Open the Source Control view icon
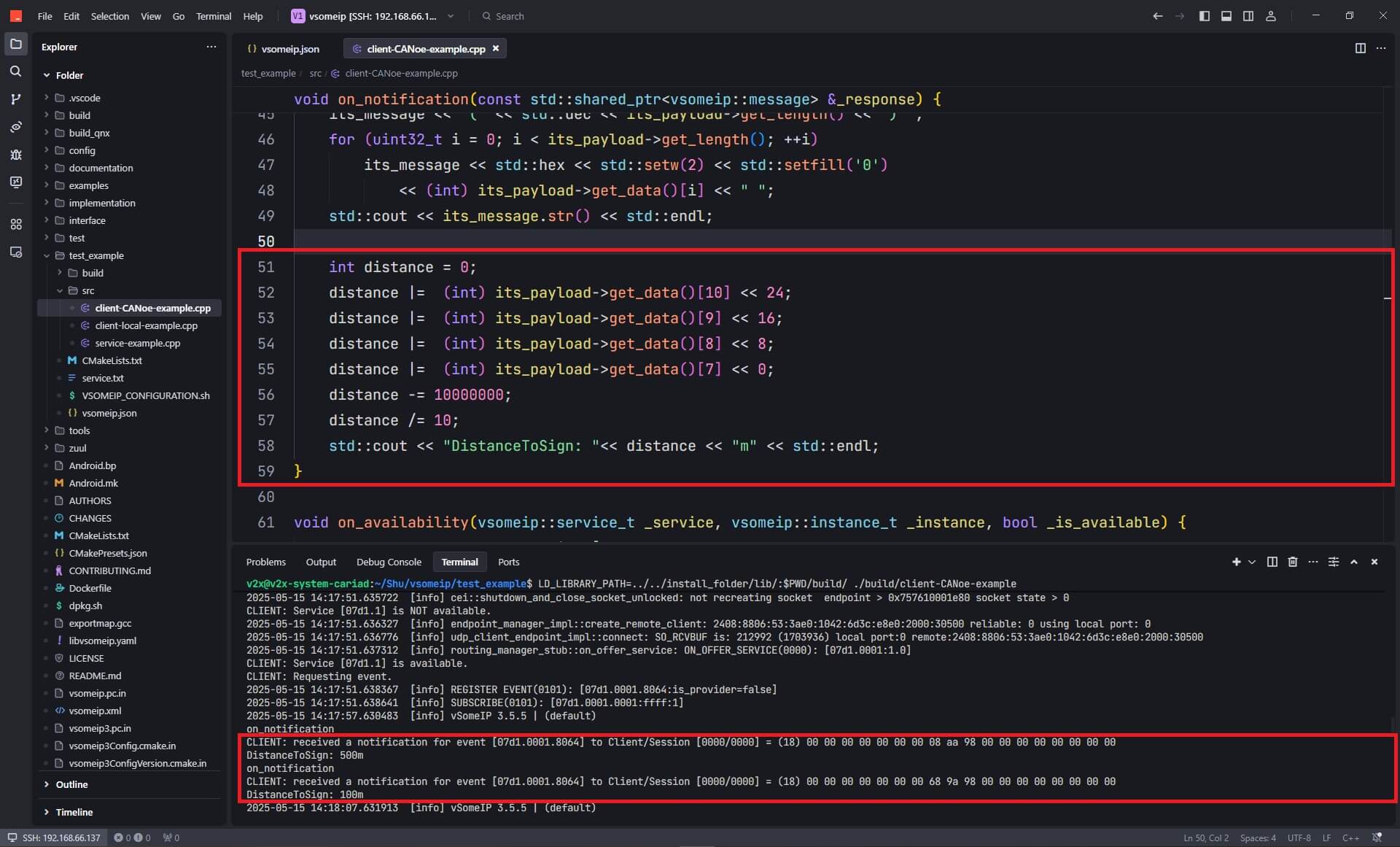 click(15, 99)
